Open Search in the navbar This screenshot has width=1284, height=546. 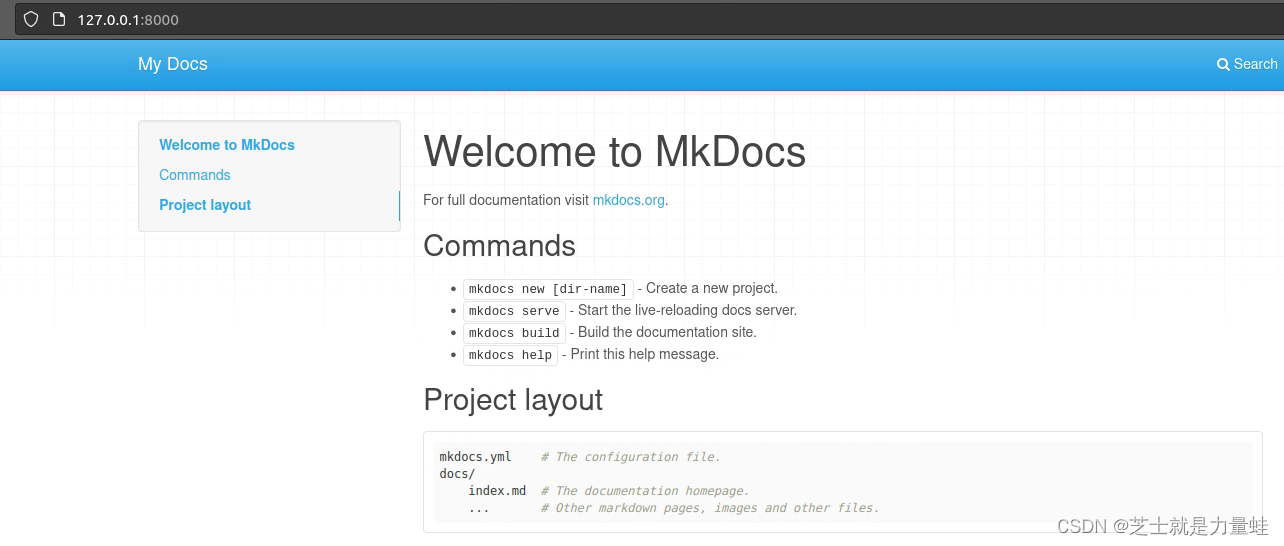[x=1247, y=64]
